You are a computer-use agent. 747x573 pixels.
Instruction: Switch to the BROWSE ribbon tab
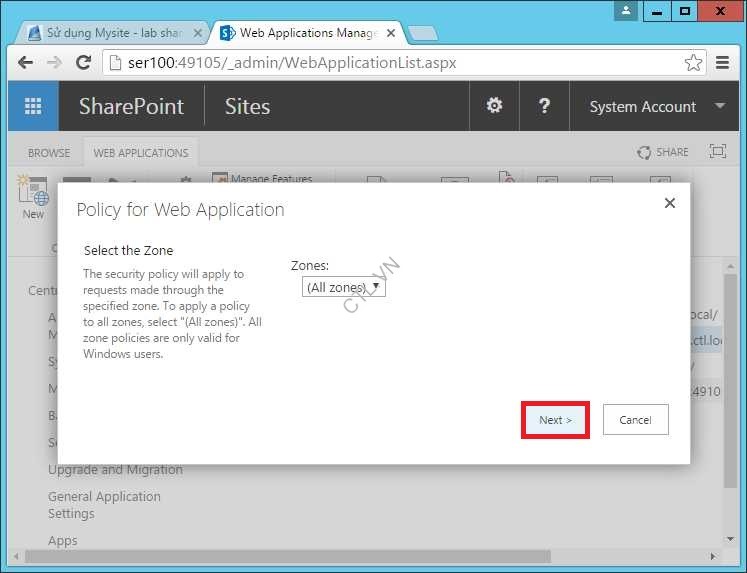49,153
